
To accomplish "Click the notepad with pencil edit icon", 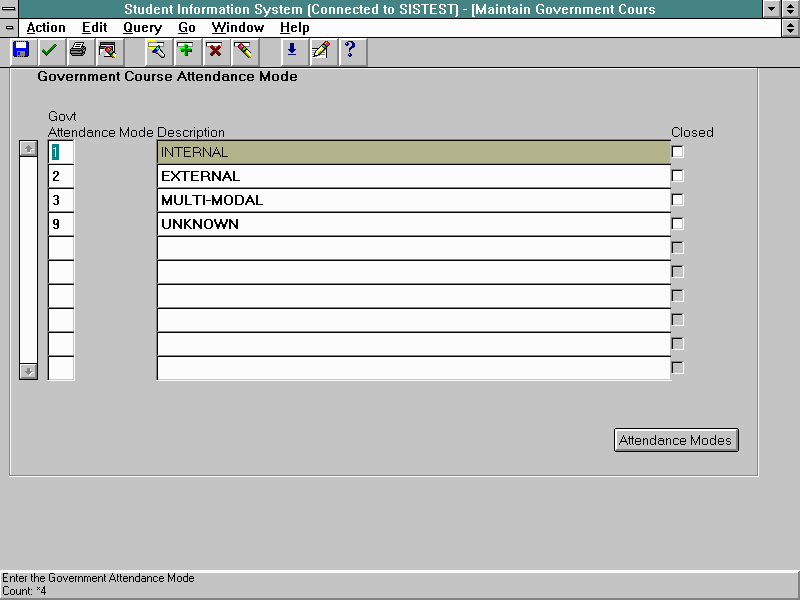I will [x=320, y=50].
